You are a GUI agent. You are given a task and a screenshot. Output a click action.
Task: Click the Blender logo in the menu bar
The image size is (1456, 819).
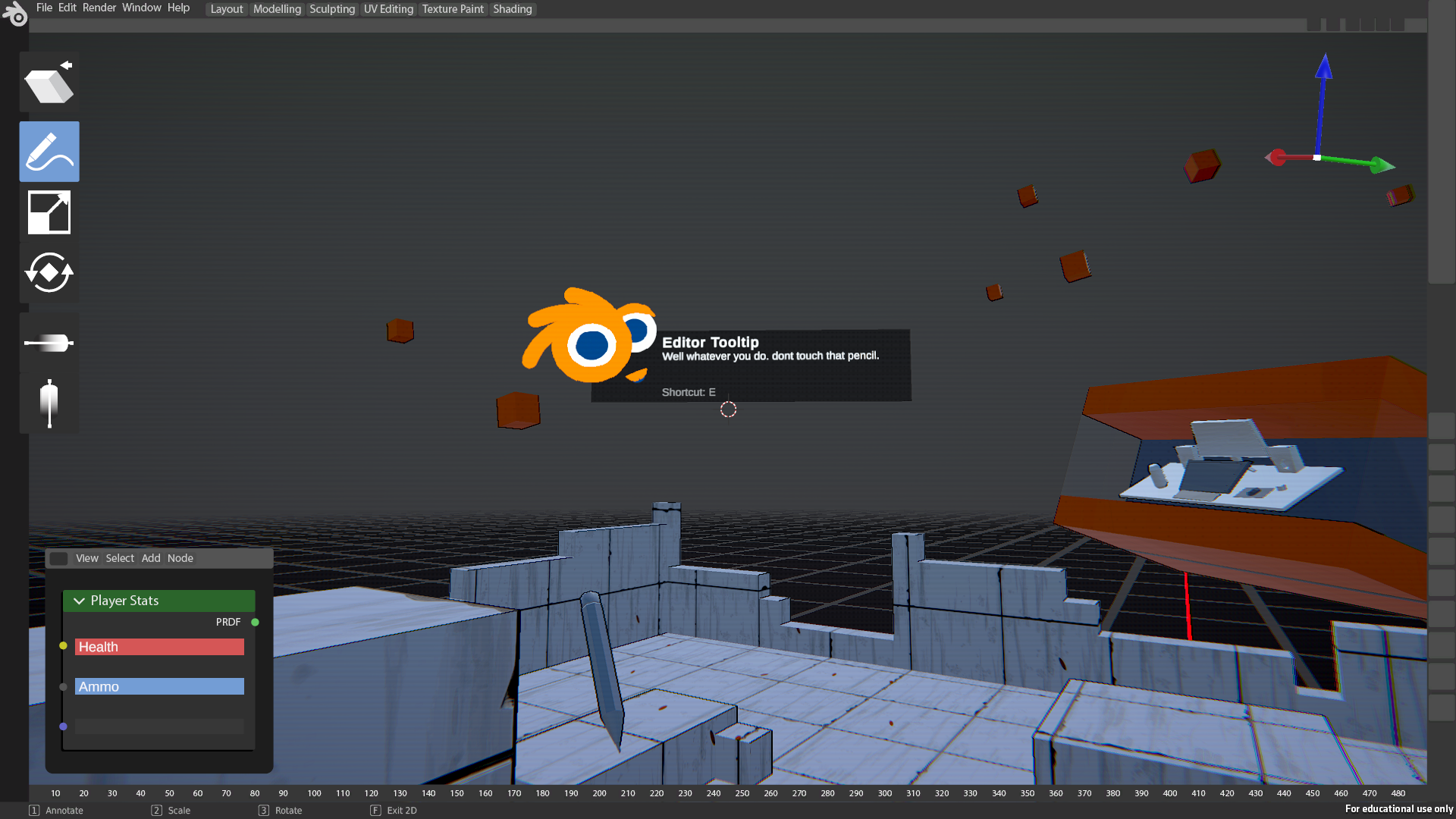pyautogui.click(x=14, y=13)
